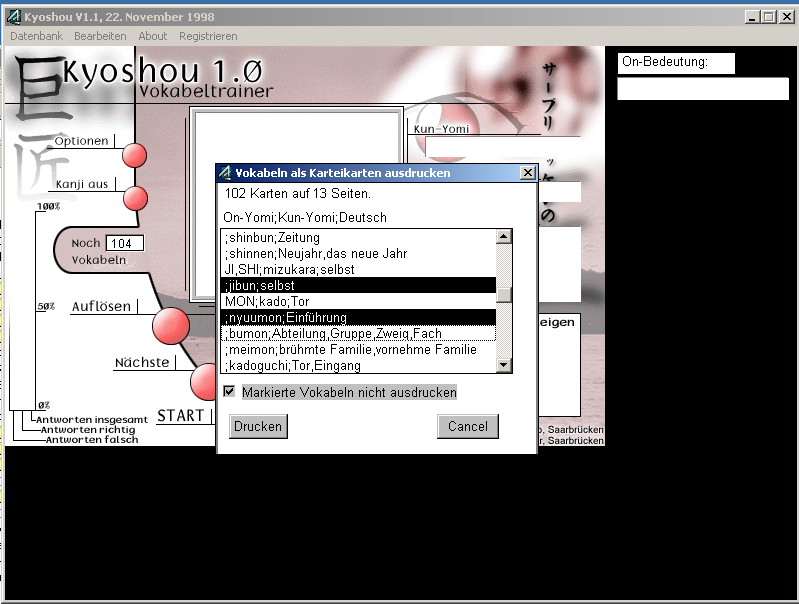Click the red Kanji aus round button
Image resolution: width=799 pixels, height=604 pixels.
coord(135,198)
